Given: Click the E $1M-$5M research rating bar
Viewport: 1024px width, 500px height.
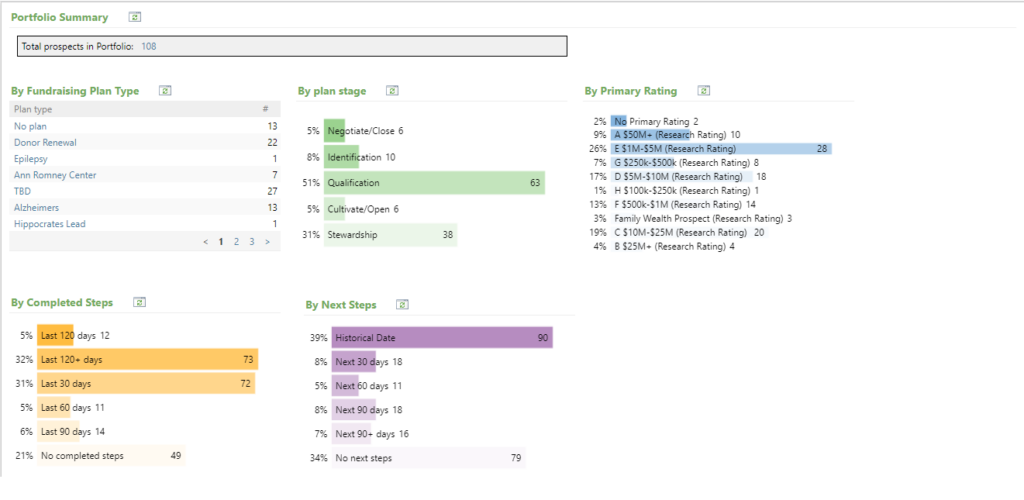Looking at the screenshot, I should point(720,148).
